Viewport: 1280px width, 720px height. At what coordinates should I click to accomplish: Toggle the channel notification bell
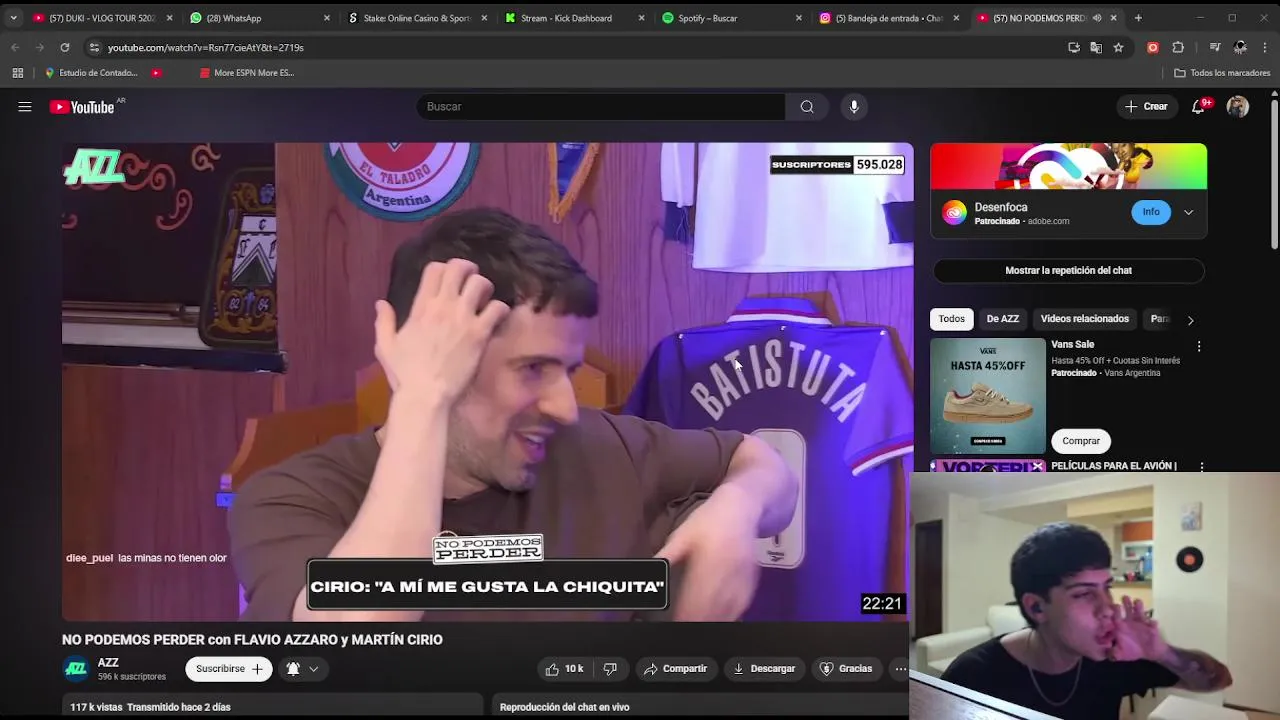click(293, 669)
